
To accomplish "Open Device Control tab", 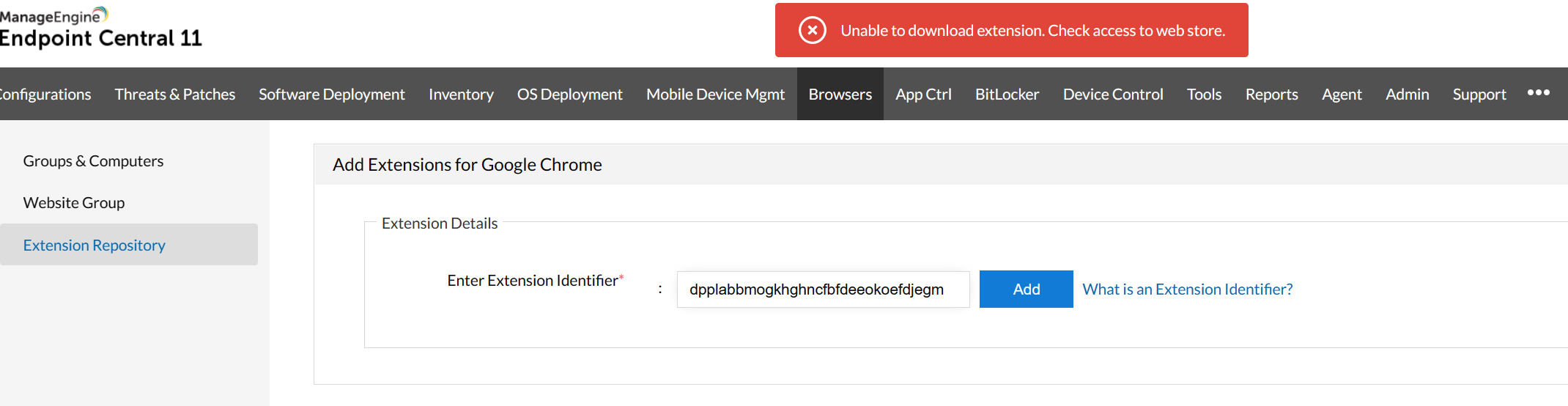I will click(x=1113, y=95).
